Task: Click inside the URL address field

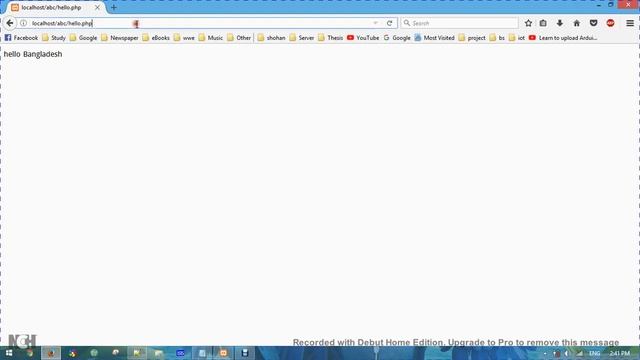Action: click(200, 23)
